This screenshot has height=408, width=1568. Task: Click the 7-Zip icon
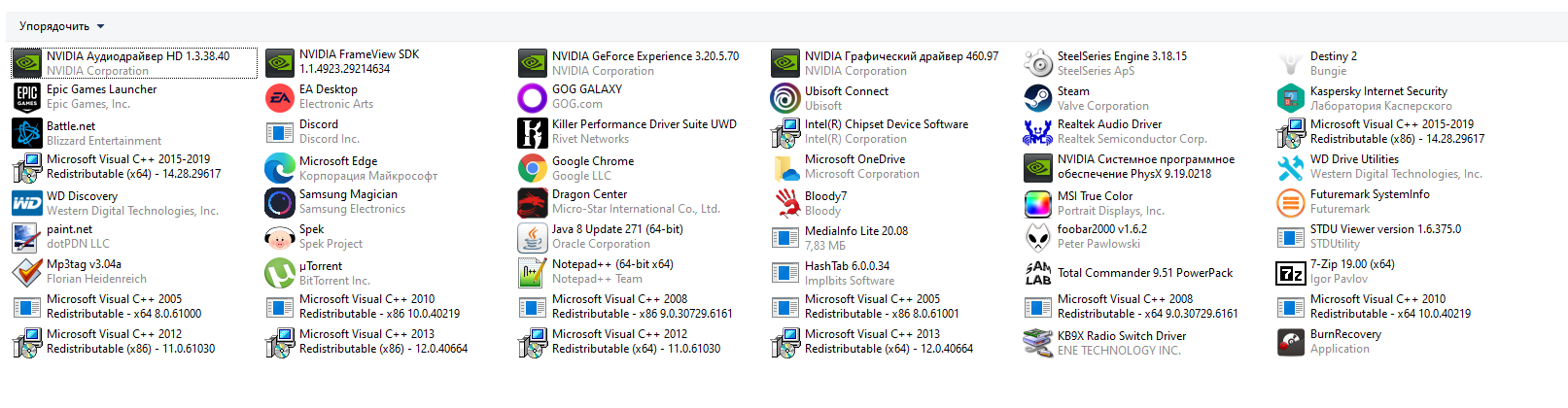pyautogui.click(x=1291, y=272)
